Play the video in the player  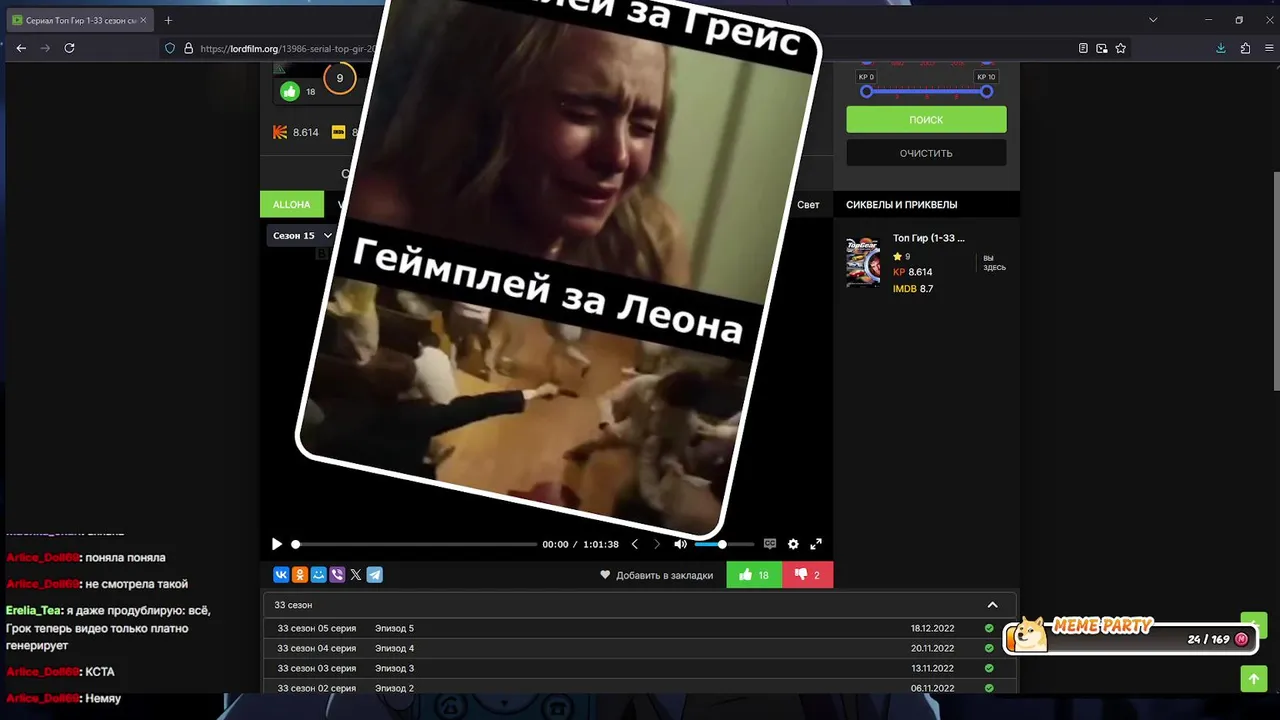[277, 544]
